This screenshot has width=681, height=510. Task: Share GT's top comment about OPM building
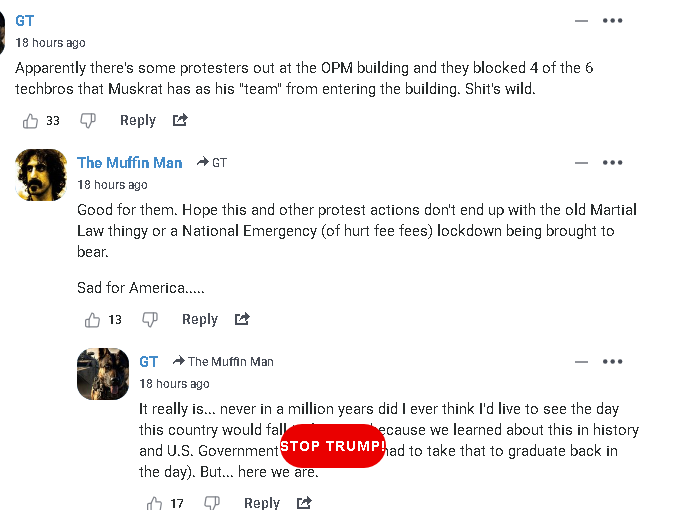click(x=180, y=121)
